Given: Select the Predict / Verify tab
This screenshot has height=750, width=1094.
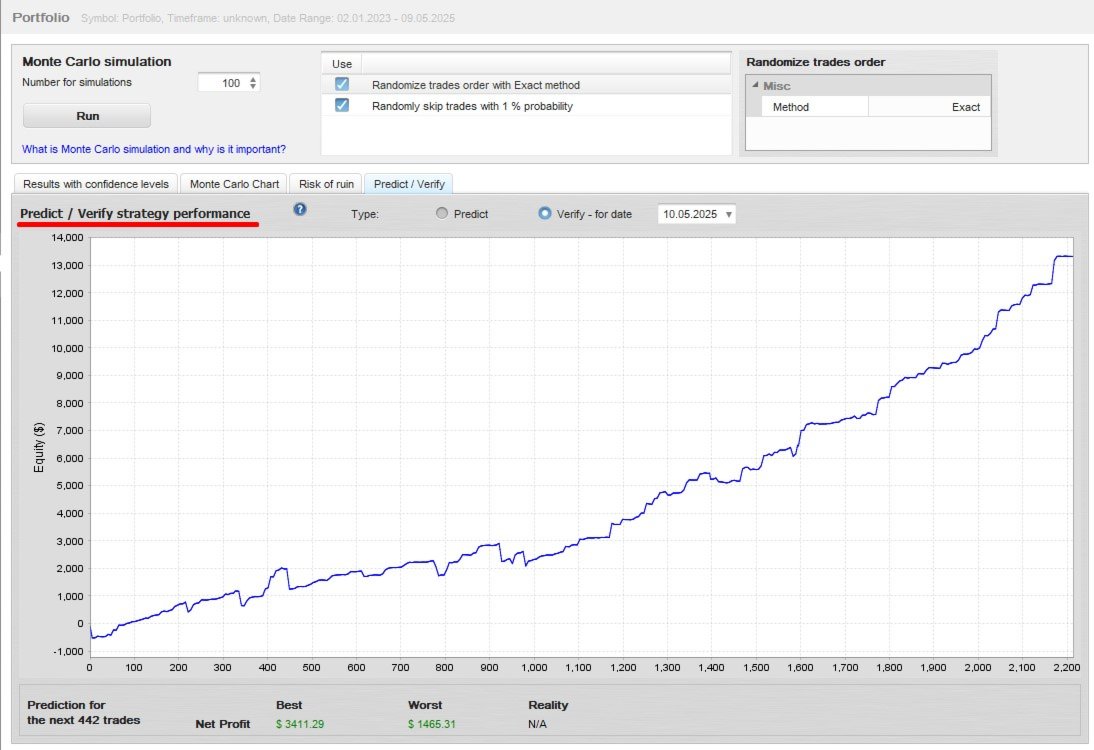Looking at the screenshot, I should point(409,184).
